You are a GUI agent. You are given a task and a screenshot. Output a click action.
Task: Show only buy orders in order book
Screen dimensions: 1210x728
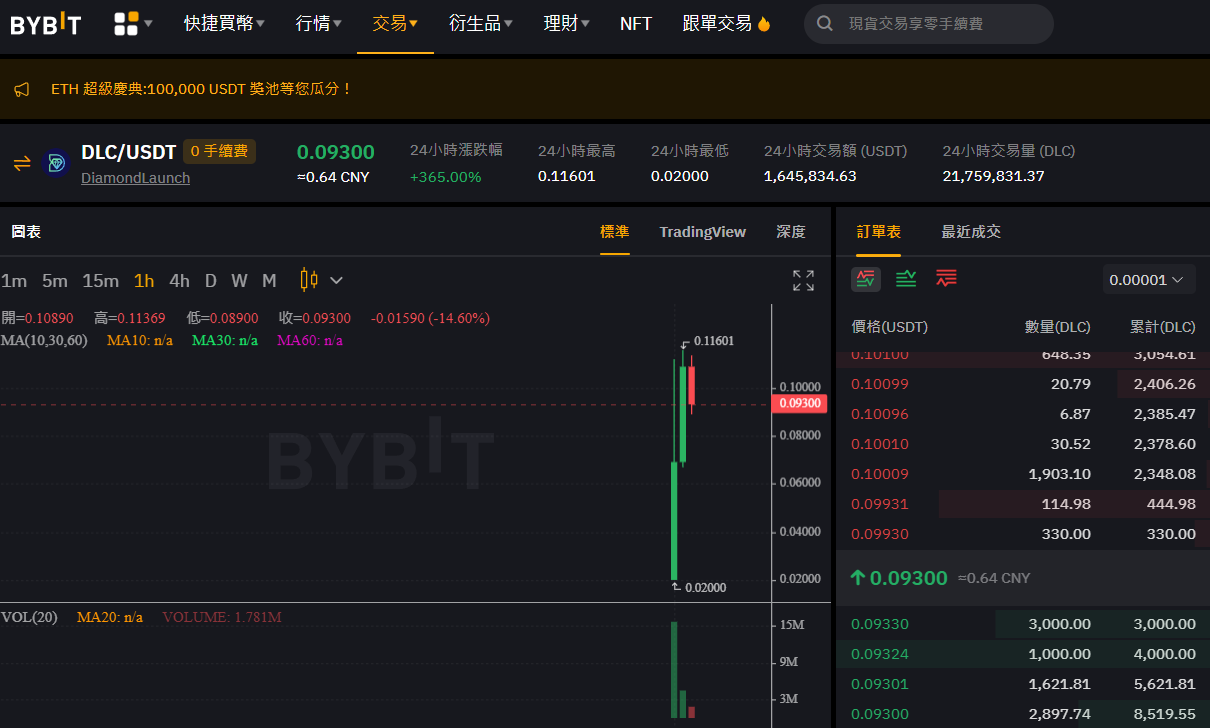(x=906, y=278)
